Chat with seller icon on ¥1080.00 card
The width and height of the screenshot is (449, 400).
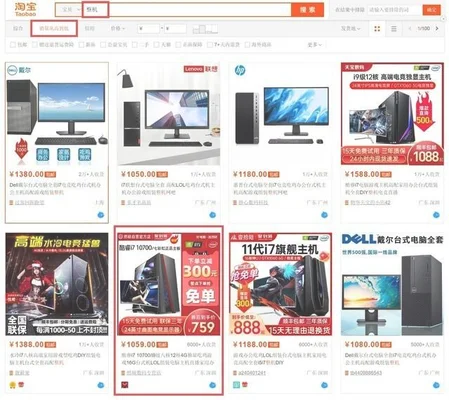tap(436, 385)
